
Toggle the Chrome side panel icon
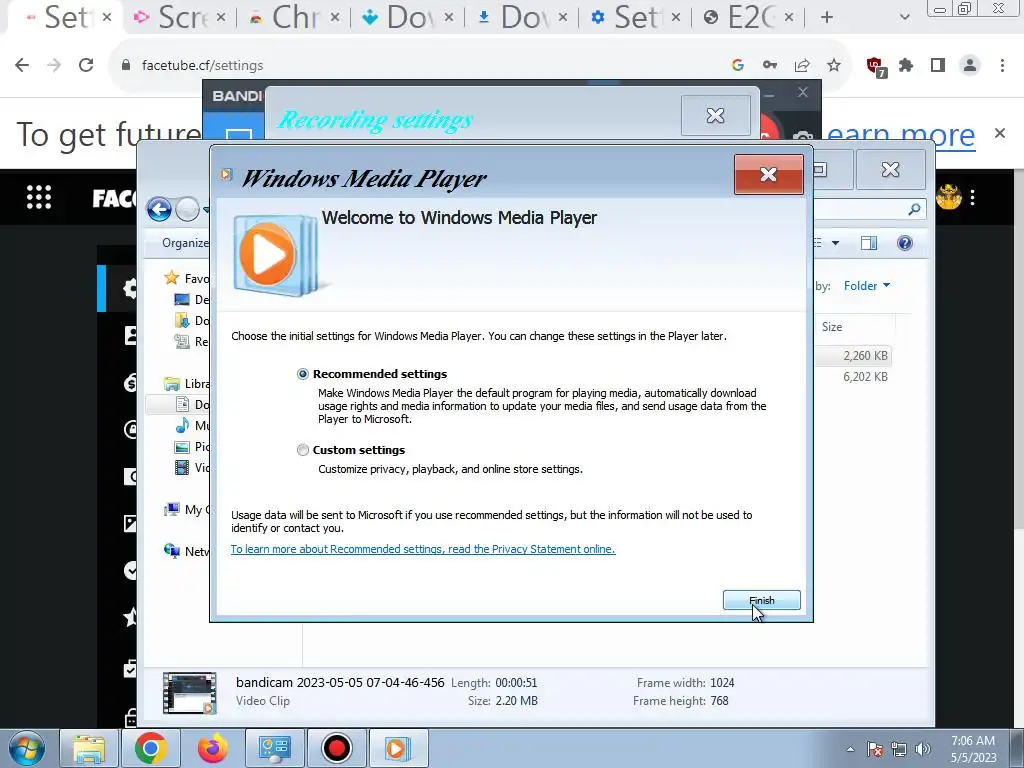click(938, 65)
